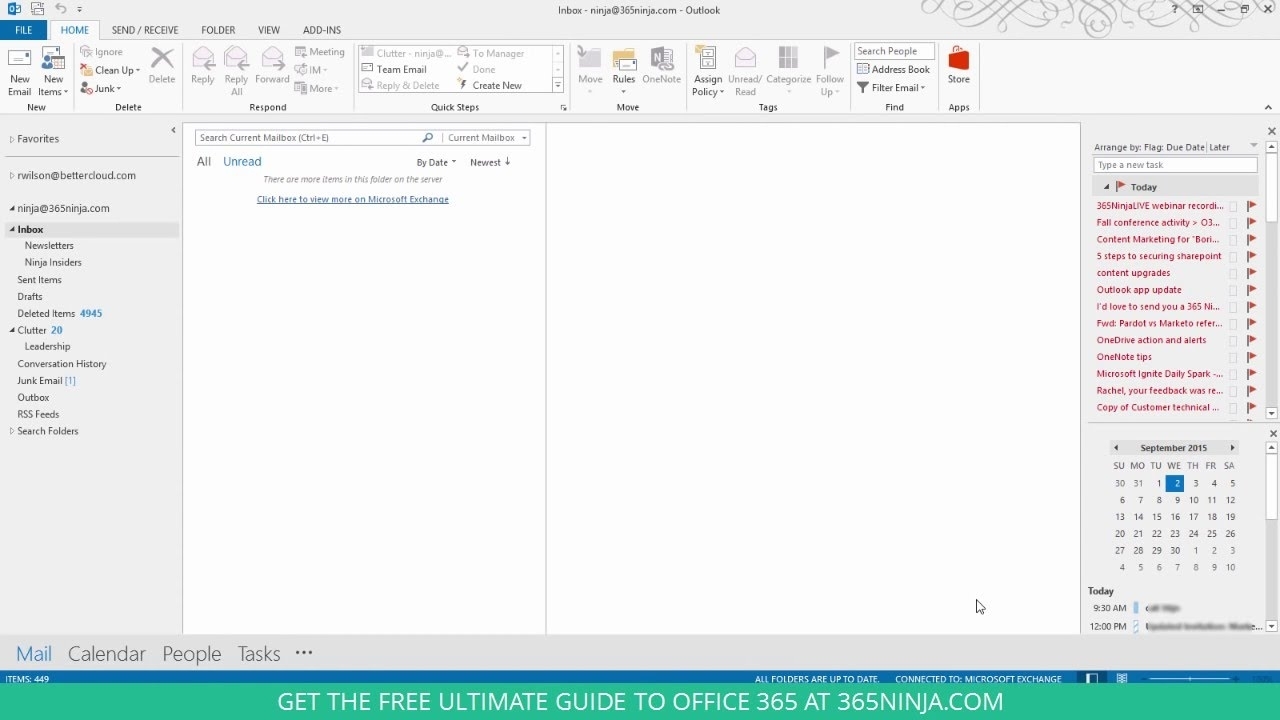
Task: Switch to People view
Action: point(192,654)
